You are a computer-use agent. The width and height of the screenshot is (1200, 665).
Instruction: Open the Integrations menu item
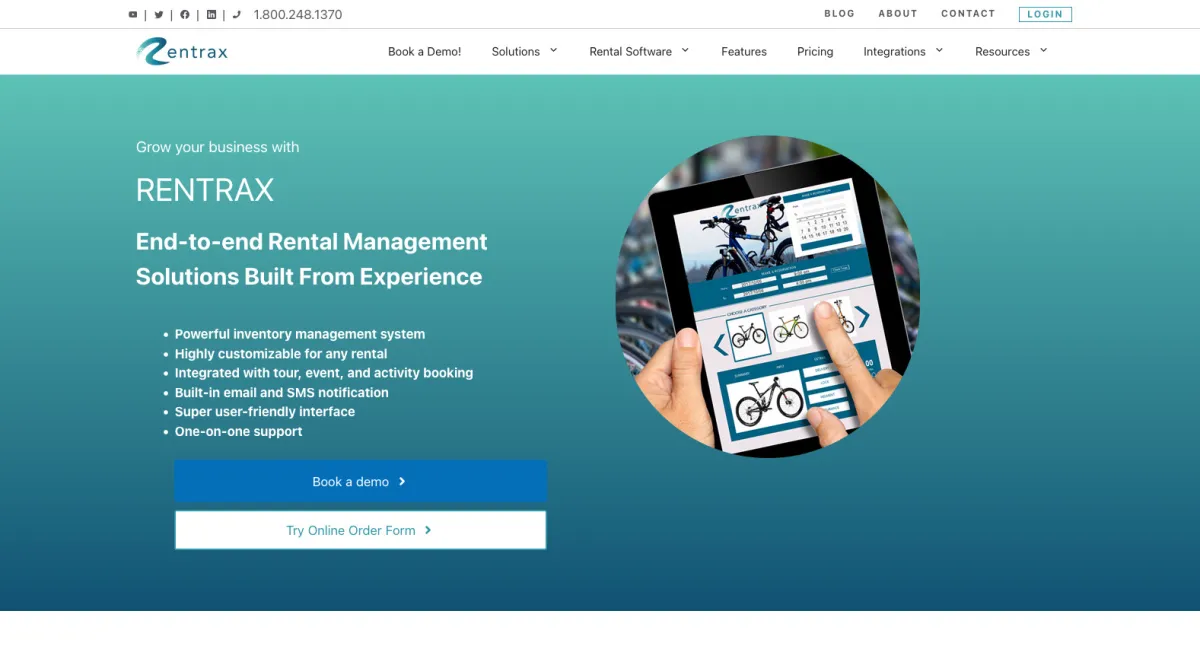[894, 52]
